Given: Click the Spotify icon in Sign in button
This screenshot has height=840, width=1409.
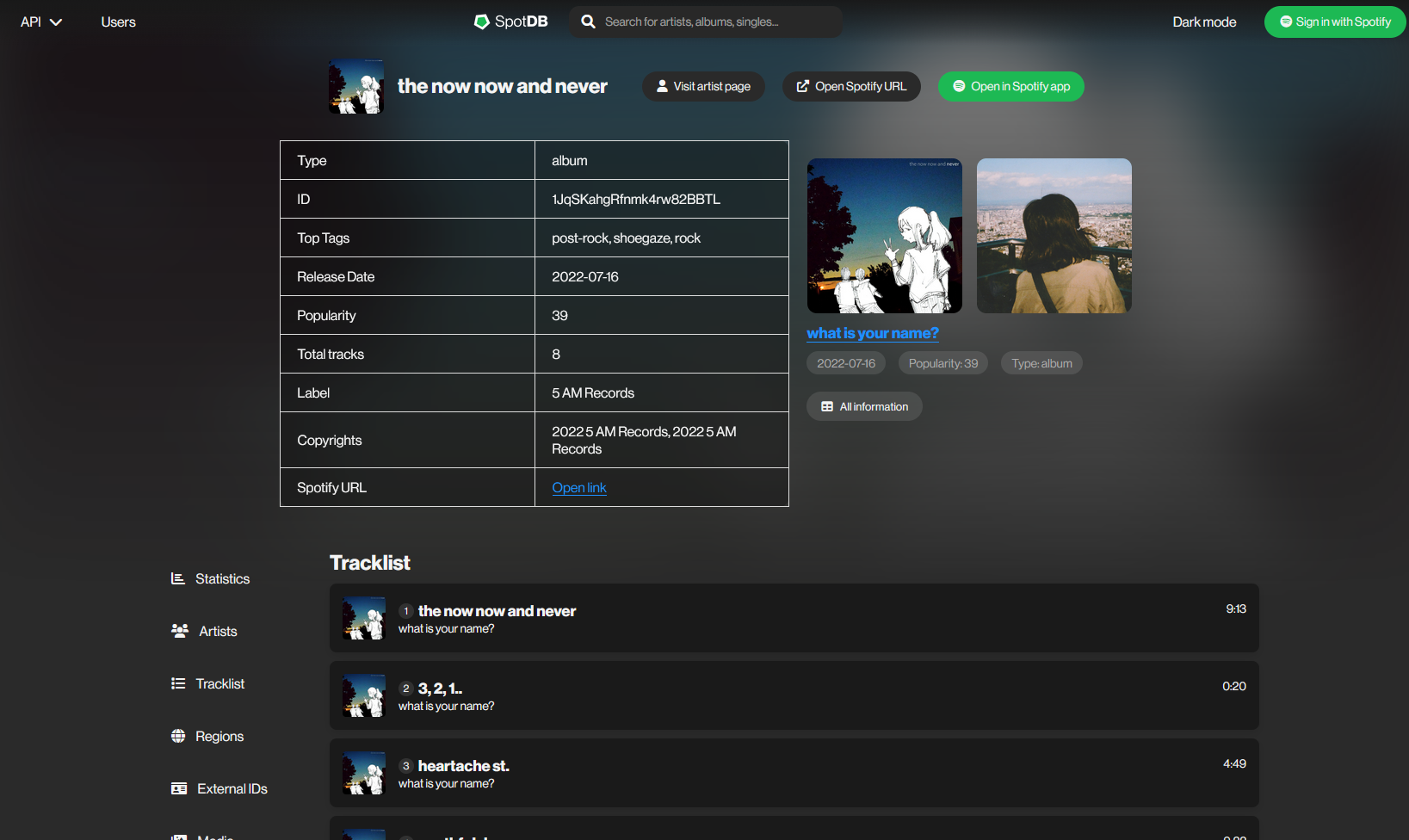Looking at the screenshot, I should pos(1286,22).
